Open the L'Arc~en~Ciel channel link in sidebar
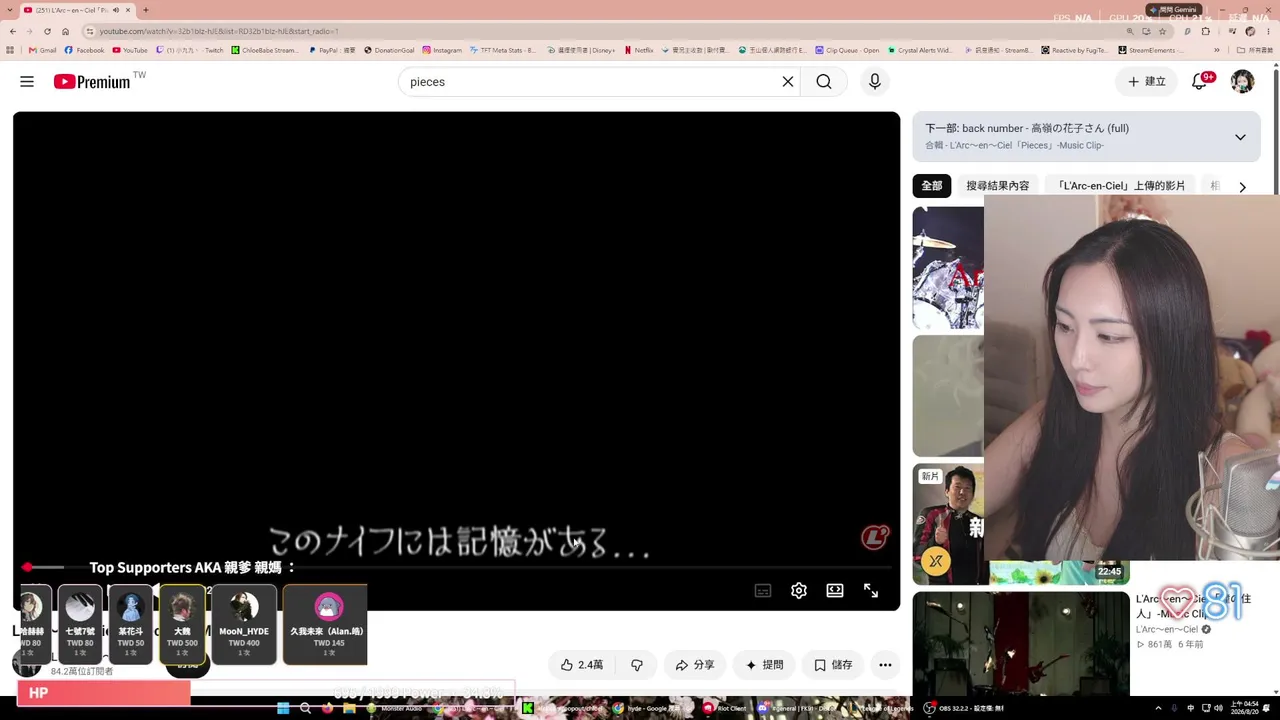This screenshot has width=1280, height=720. pos(1167,630)
